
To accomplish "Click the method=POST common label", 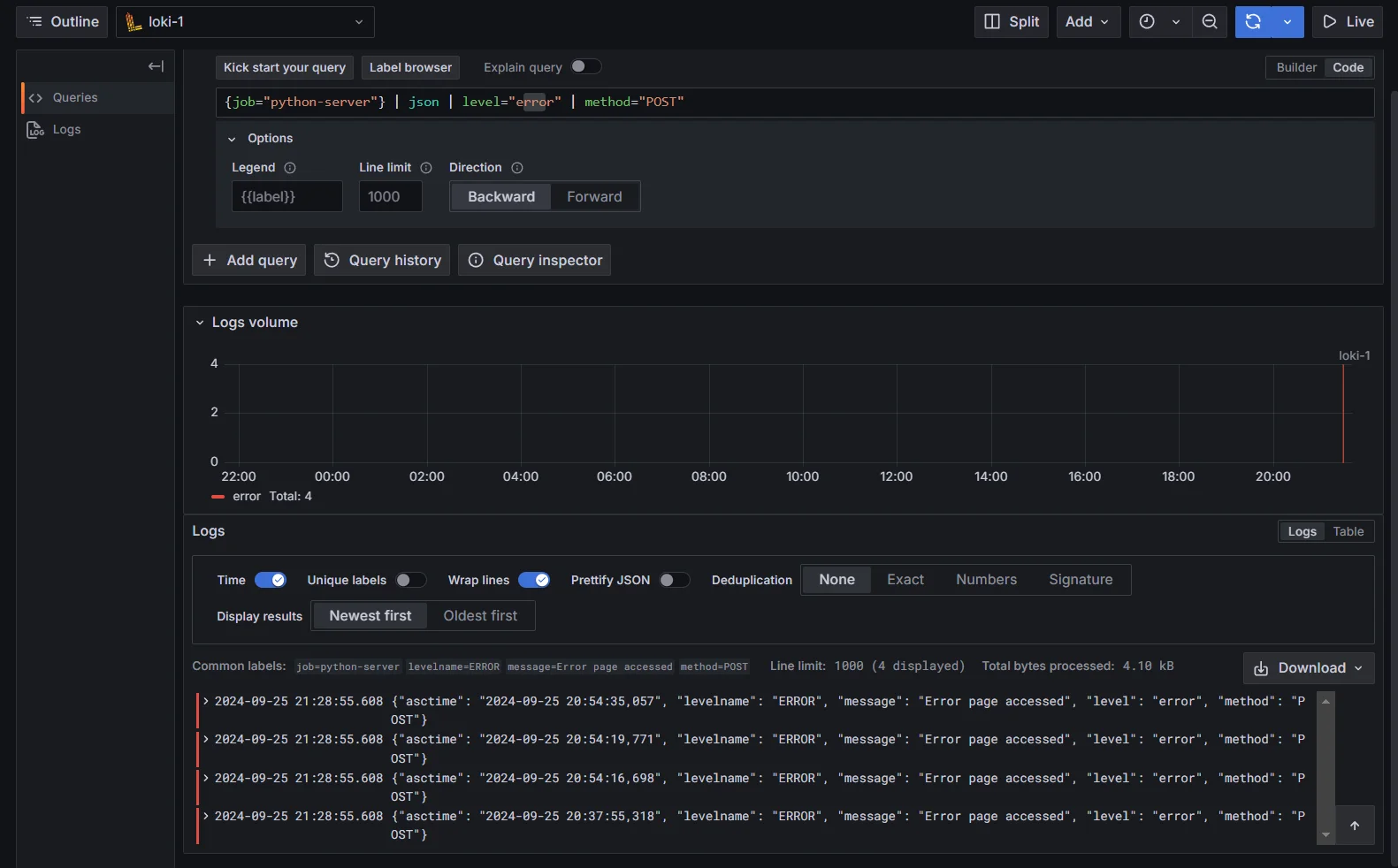I will (x=714, y=666).
